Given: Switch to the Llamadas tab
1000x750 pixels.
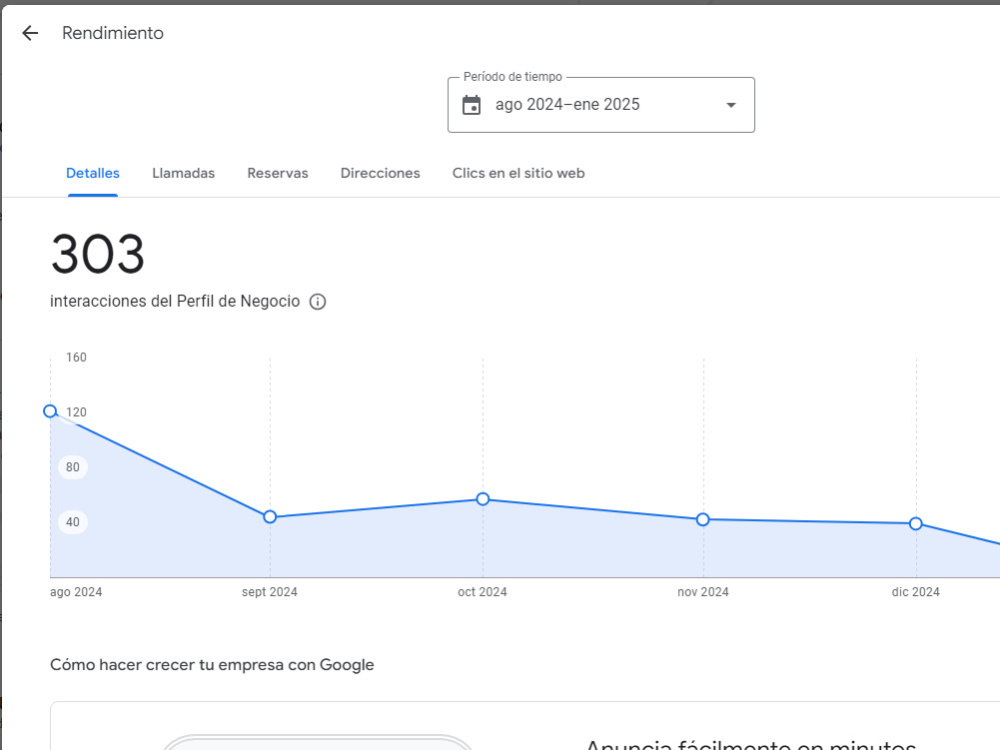Looking at the screenshot, I should point(184,173).
